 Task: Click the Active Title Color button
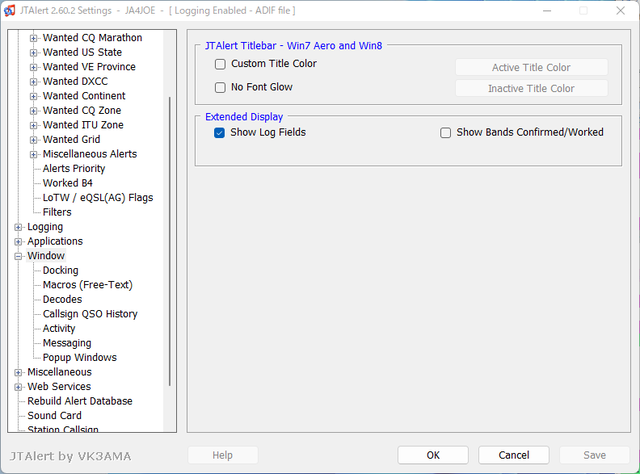(531, 67)
